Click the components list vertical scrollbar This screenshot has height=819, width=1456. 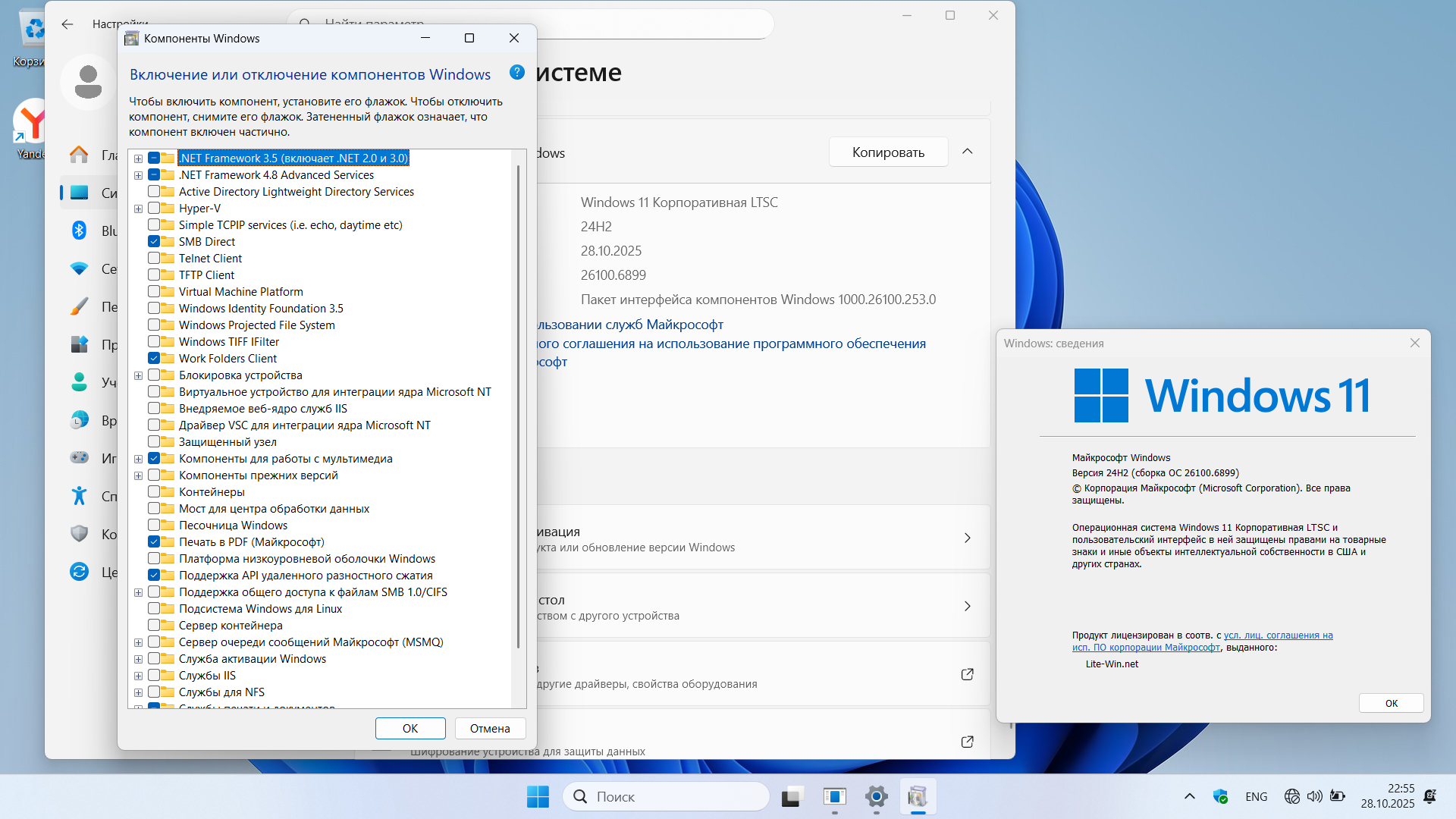518,406
